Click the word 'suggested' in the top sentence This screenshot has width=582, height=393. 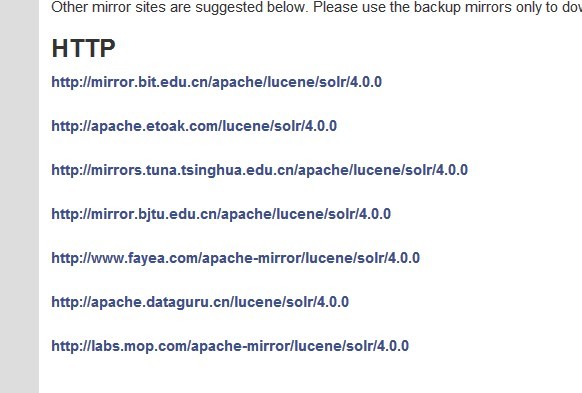click(x=226, y=7)
